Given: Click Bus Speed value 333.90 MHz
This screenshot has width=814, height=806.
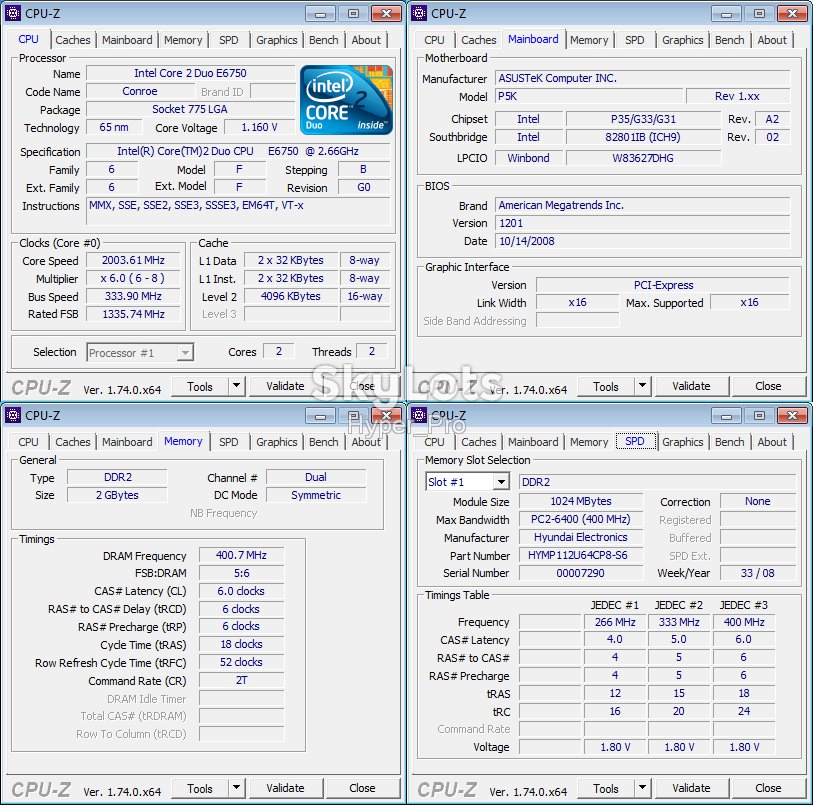Looking at the screenshot, I should 133,296.
